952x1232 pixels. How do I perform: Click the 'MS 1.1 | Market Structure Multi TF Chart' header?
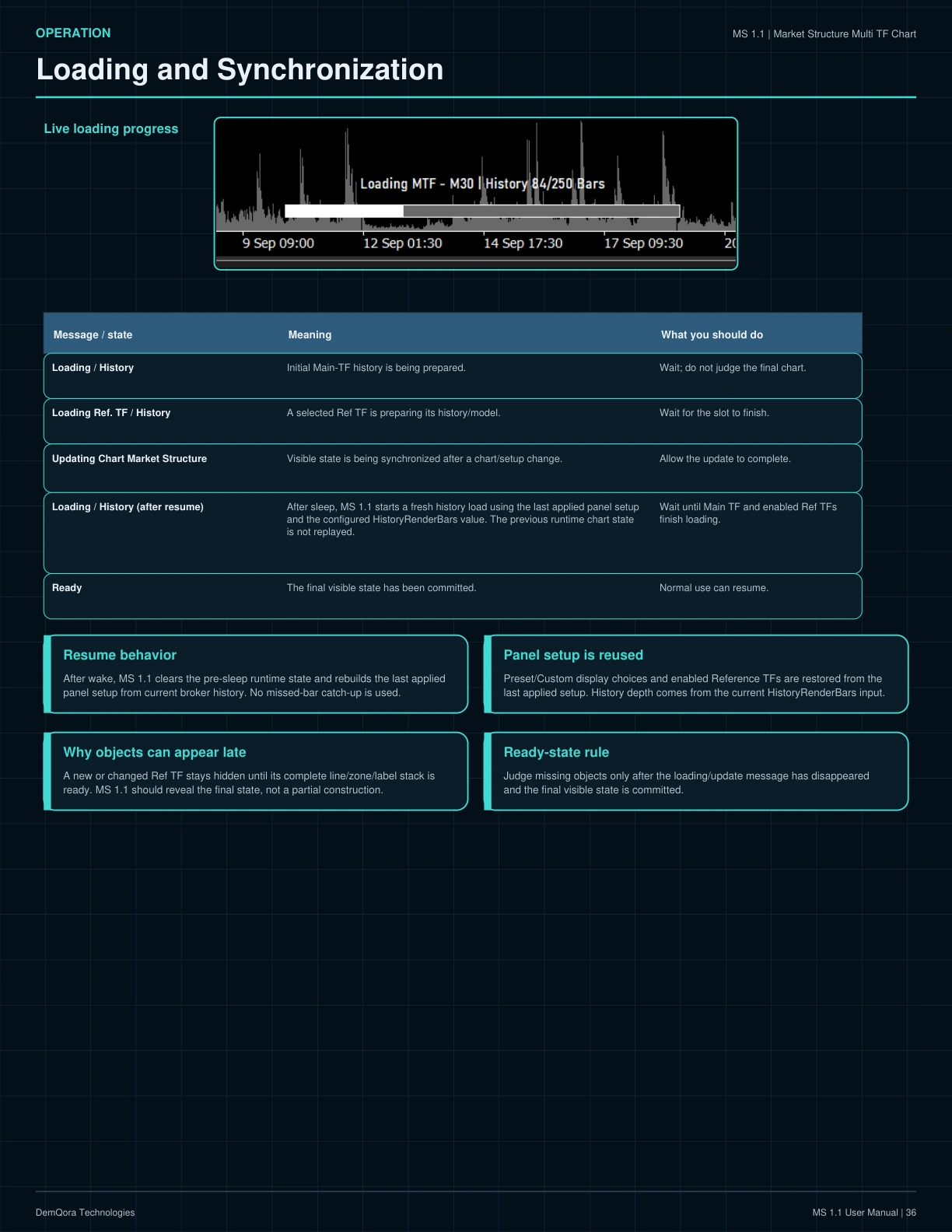pyautogui.click(x=824, y=34)
